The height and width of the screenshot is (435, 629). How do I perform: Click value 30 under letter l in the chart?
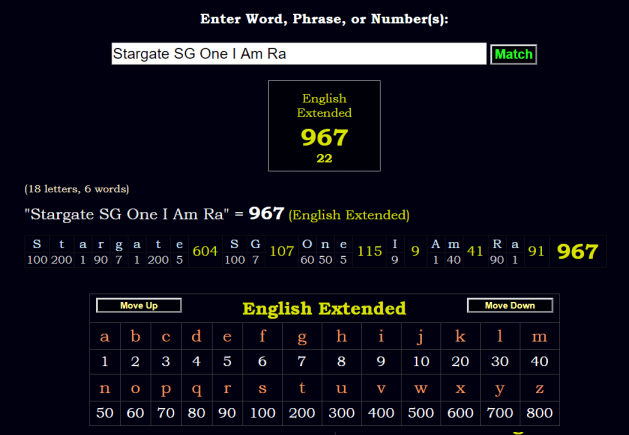pos(500,362)
